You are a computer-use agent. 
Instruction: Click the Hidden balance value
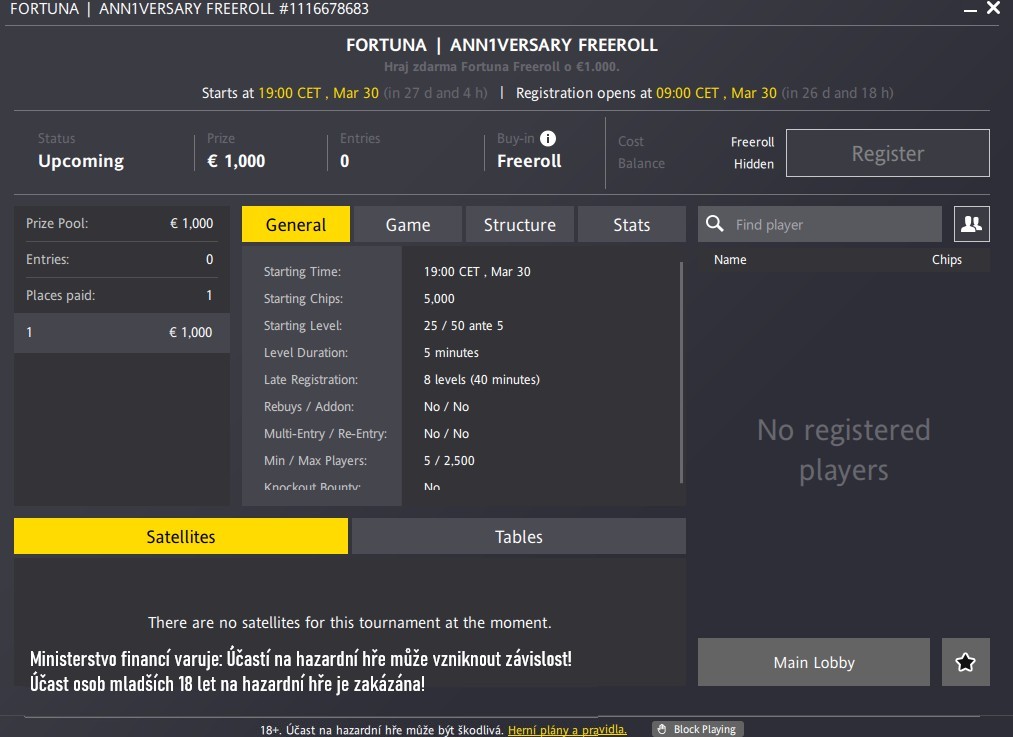(x=753, y=164)
